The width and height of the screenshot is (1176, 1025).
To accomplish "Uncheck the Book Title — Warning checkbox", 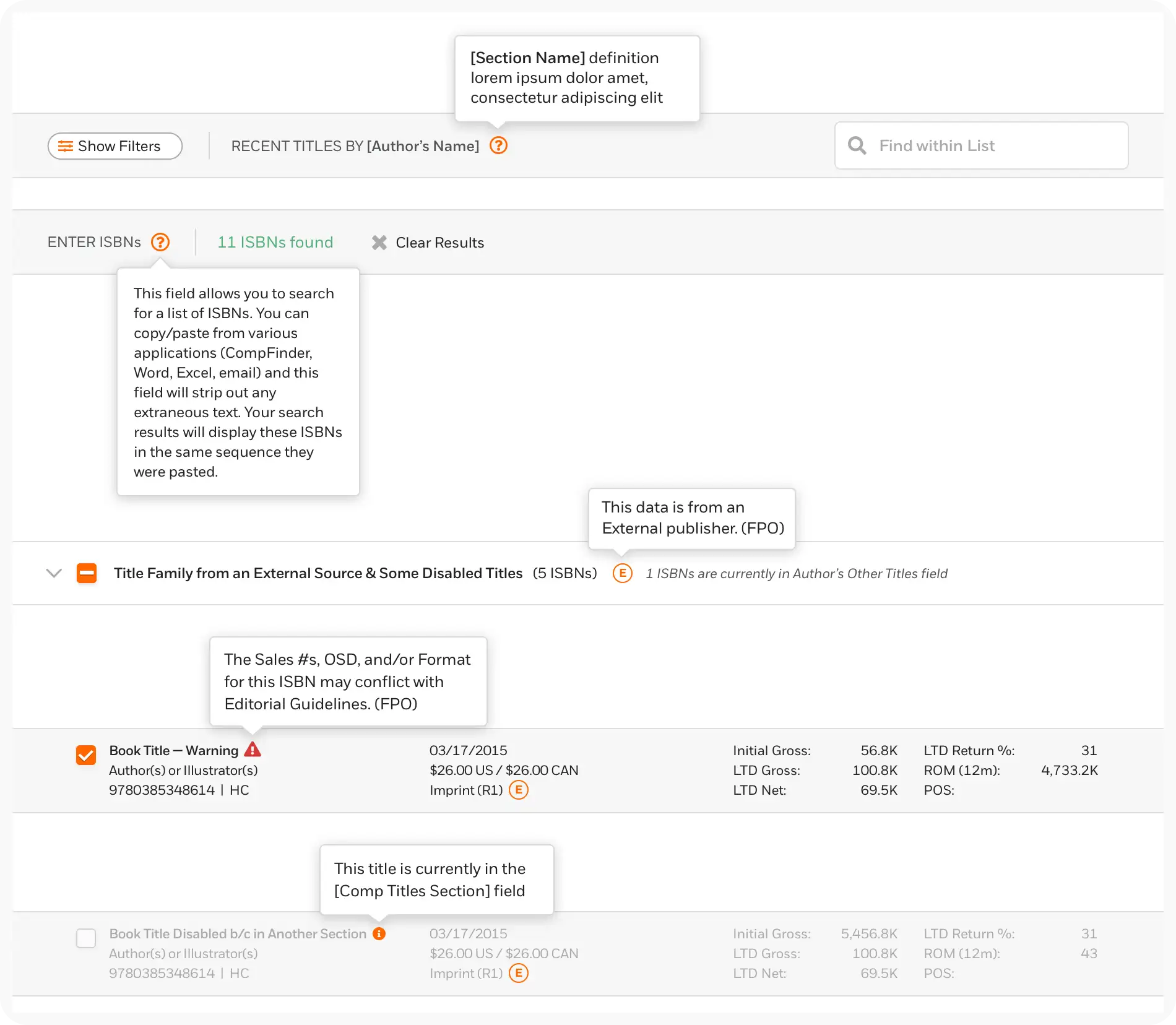I will (86, 755).
